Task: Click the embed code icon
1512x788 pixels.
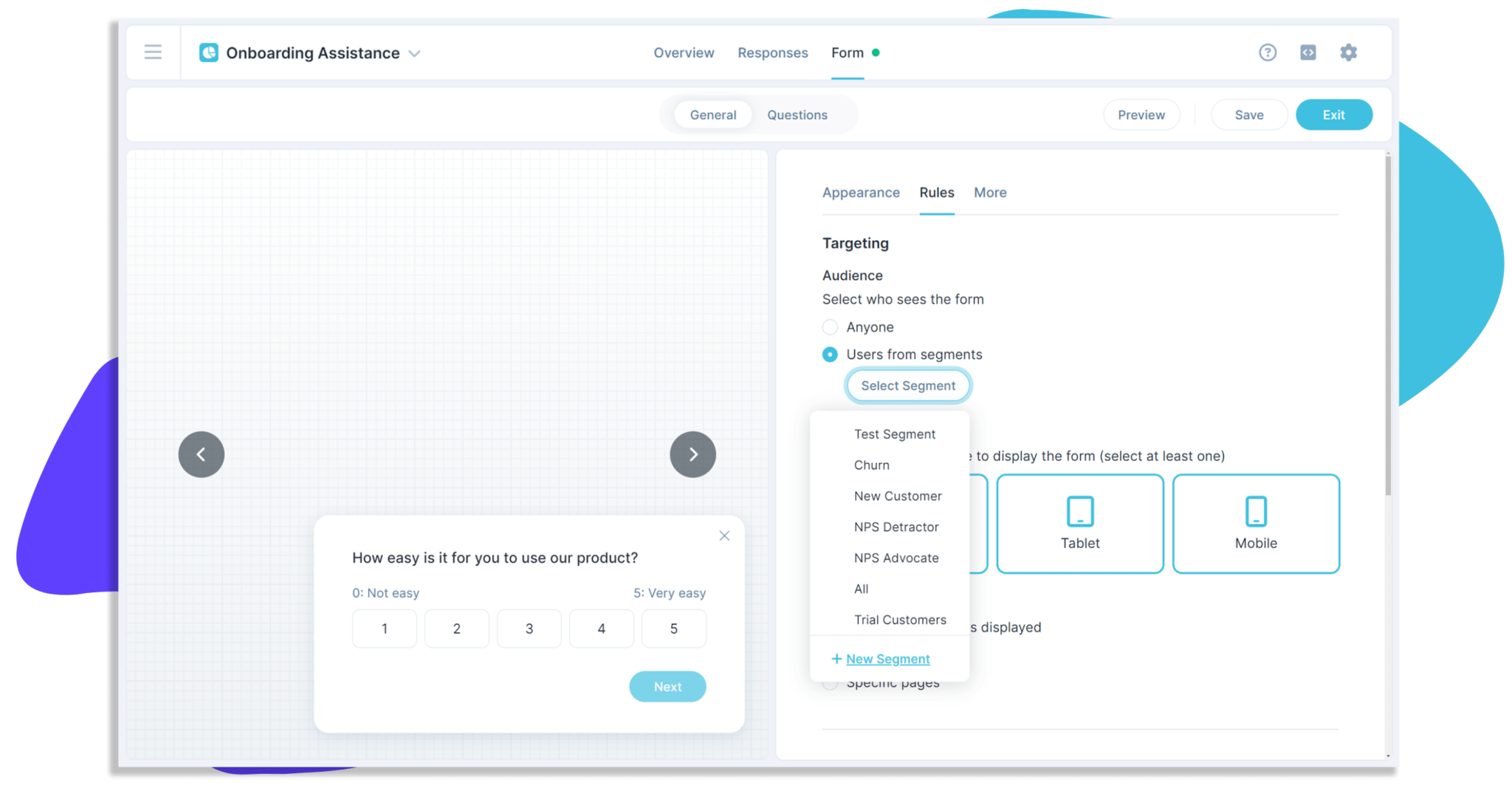Action: [x=1307, y=52]
